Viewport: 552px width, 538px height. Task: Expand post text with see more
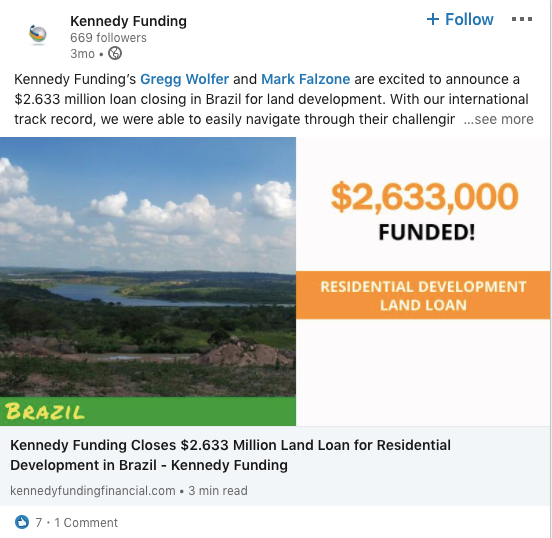(x=498, y=119)
